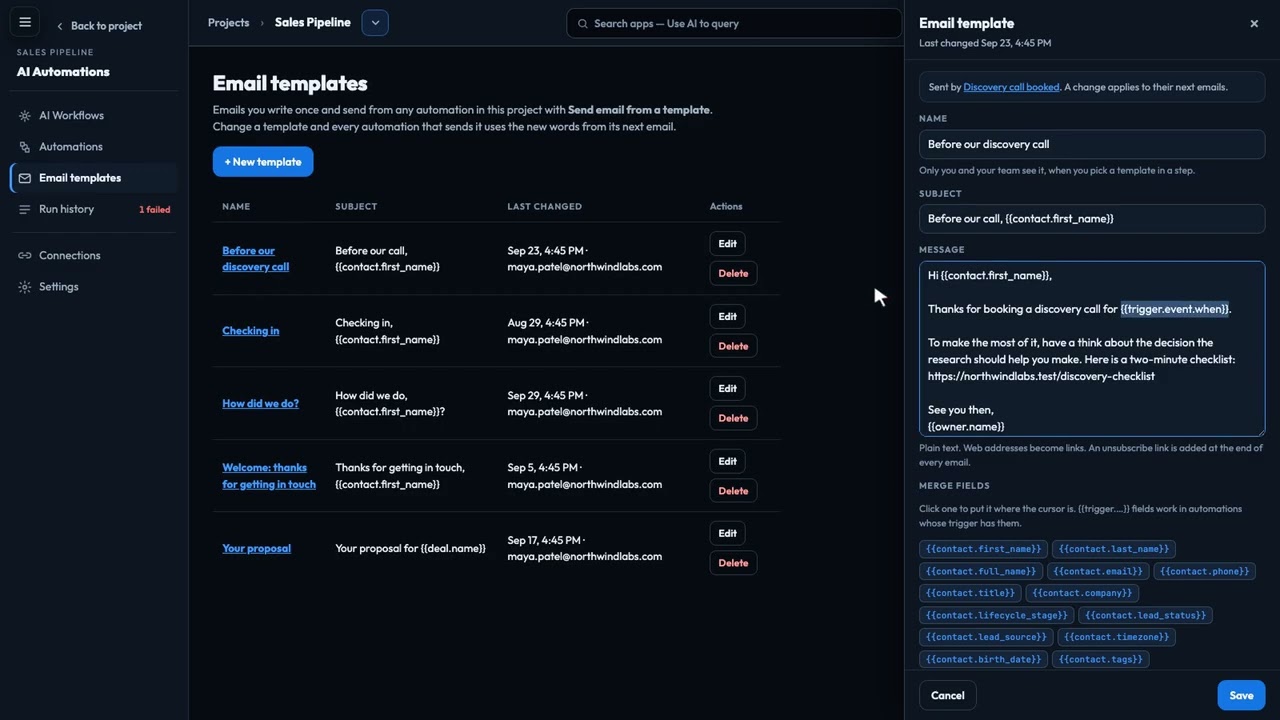Insert the {{contact.lead_status}} merge field

pyautogui.click(x=1145, y=615)
